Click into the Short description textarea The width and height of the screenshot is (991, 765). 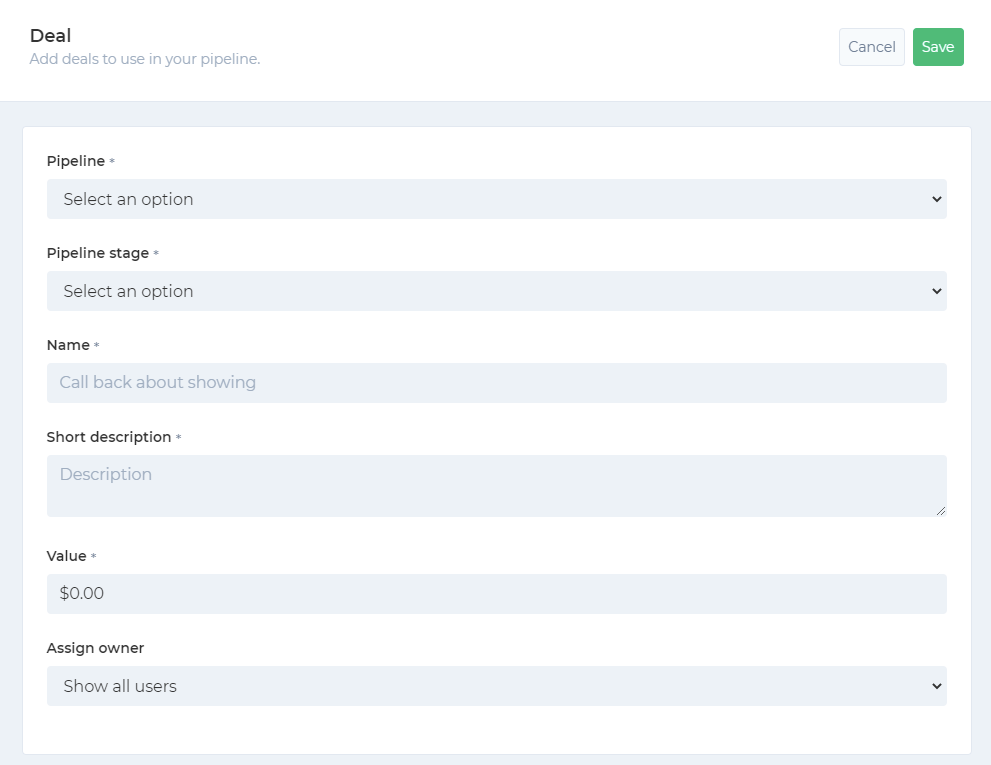[x=497, y=486]
